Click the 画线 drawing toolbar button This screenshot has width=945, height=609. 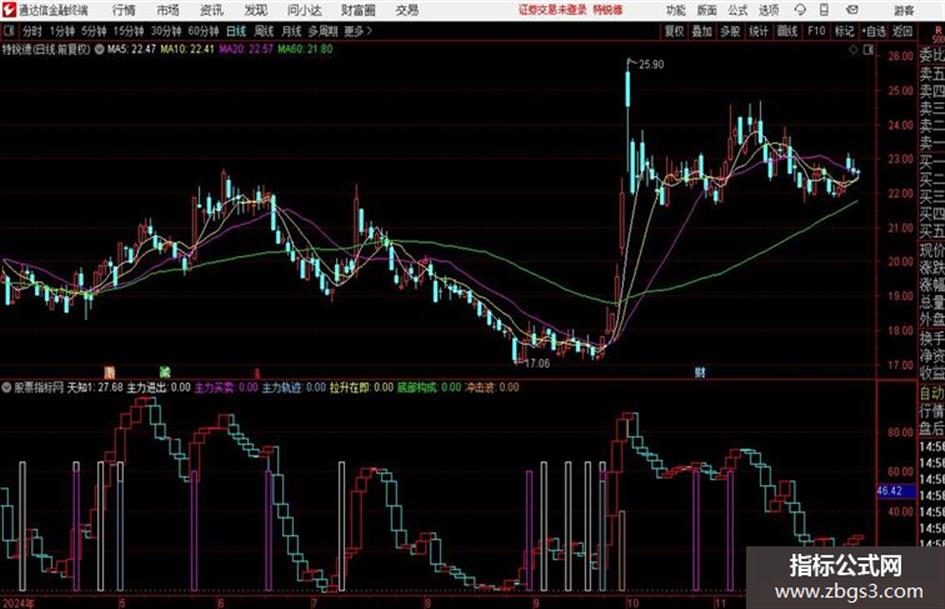tap(788, 31)
